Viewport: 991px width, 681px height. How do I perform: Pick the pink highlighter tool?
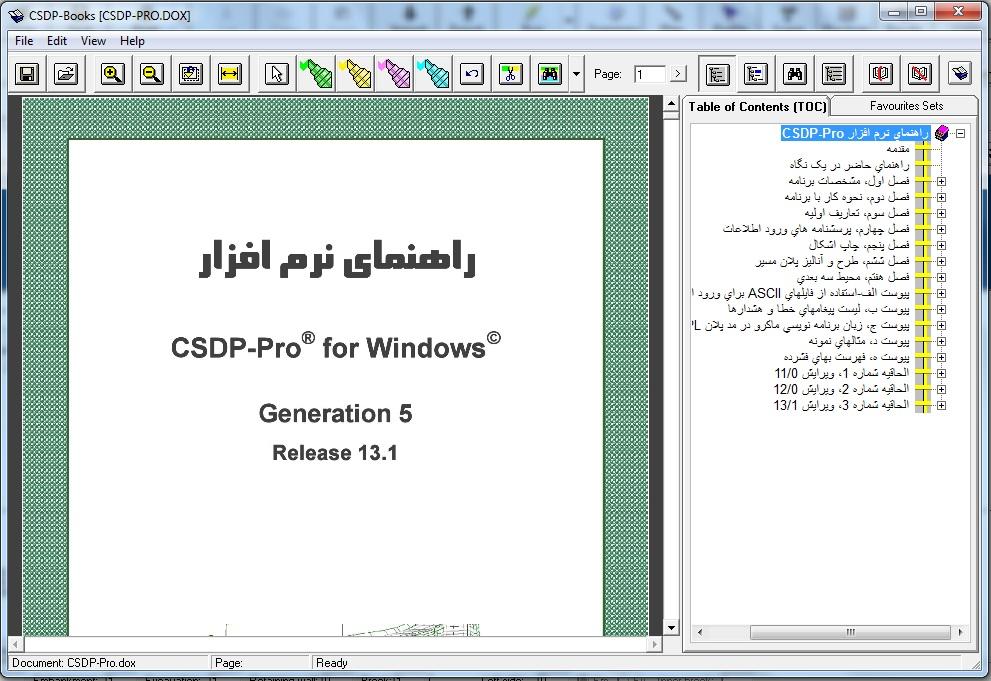[x=394, y=75]
